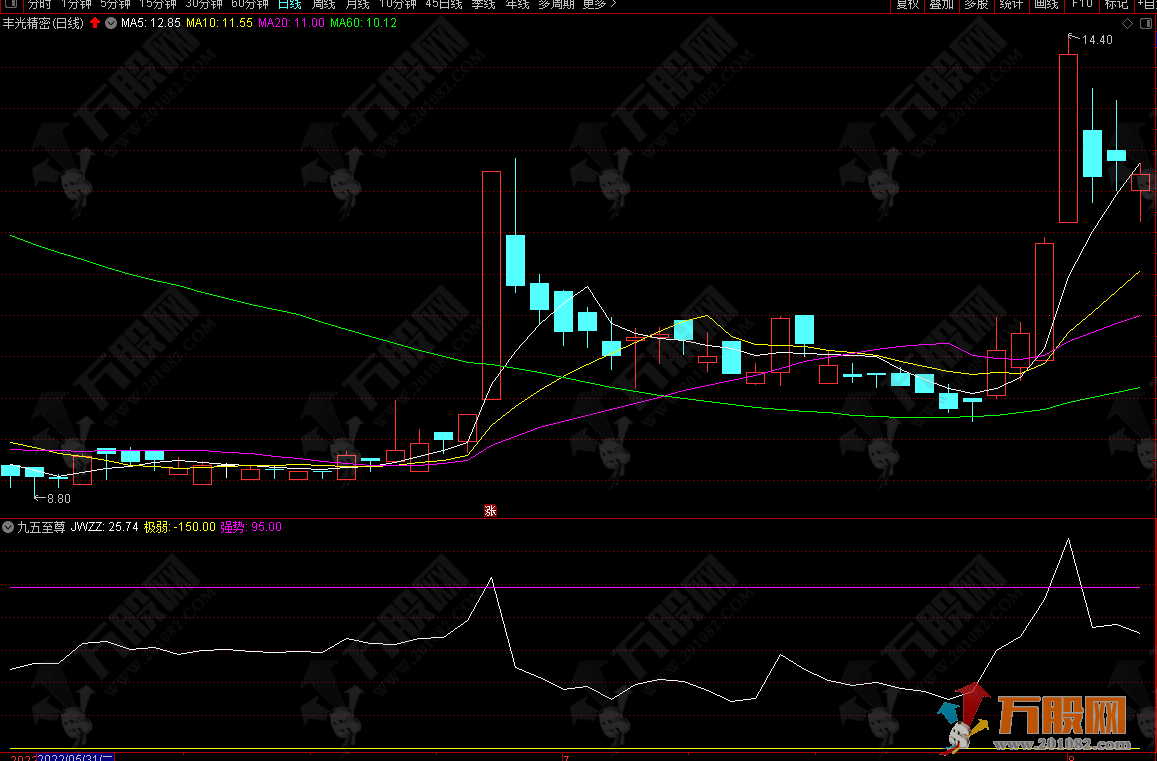Click the 复权 adjustment button
This screenshot has width=1157, height=761.
tap(908, 4)
